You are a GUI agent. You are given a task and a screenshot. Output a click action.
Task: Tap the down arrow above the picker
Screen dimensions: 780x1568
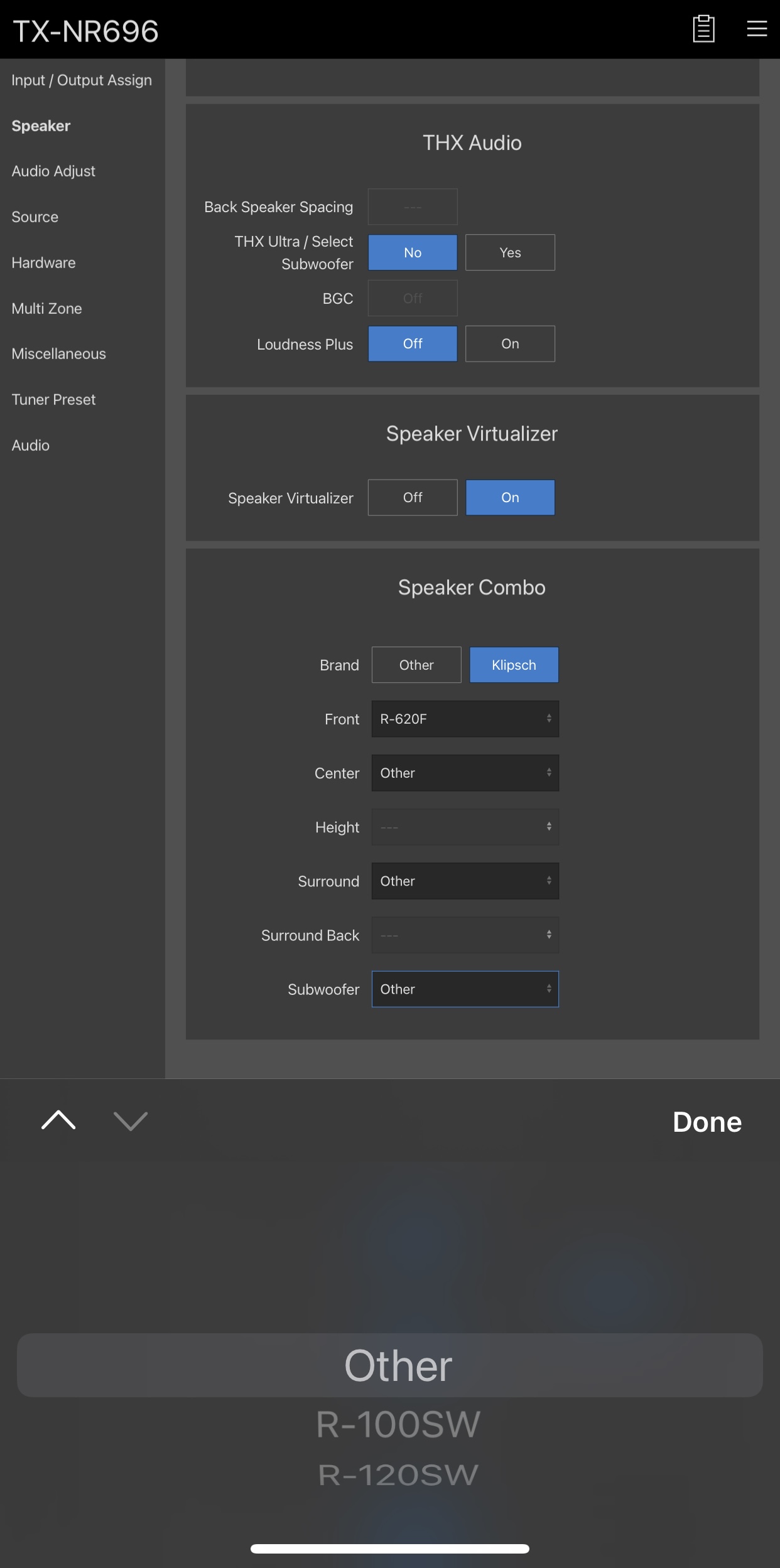point(131,1120)
